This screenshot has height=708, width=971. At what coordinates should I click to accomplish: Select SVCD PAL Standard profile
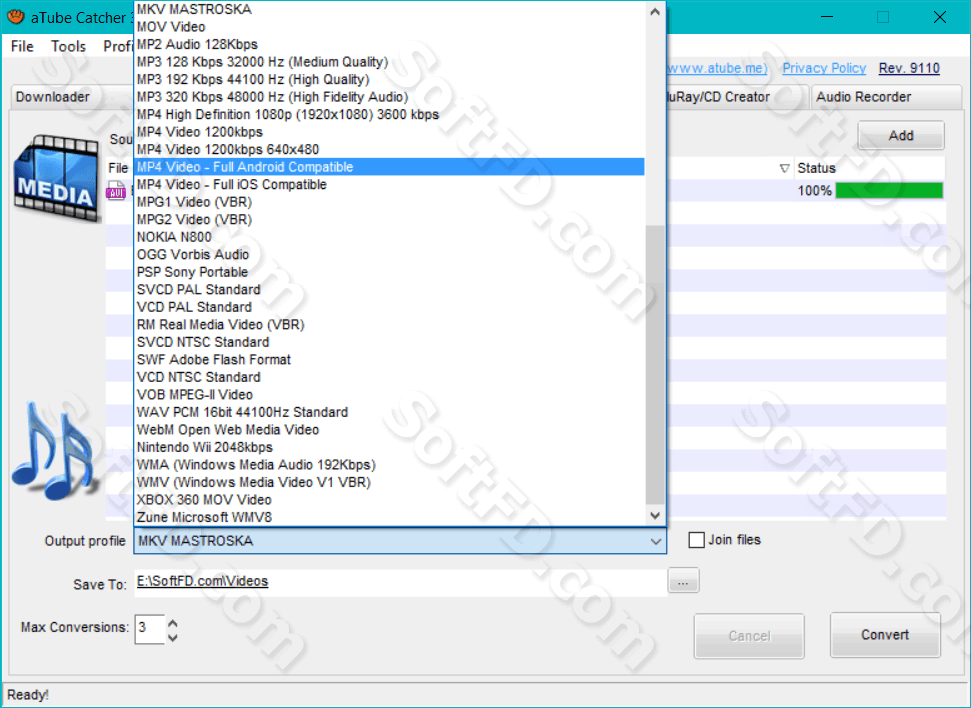(390, 289)
